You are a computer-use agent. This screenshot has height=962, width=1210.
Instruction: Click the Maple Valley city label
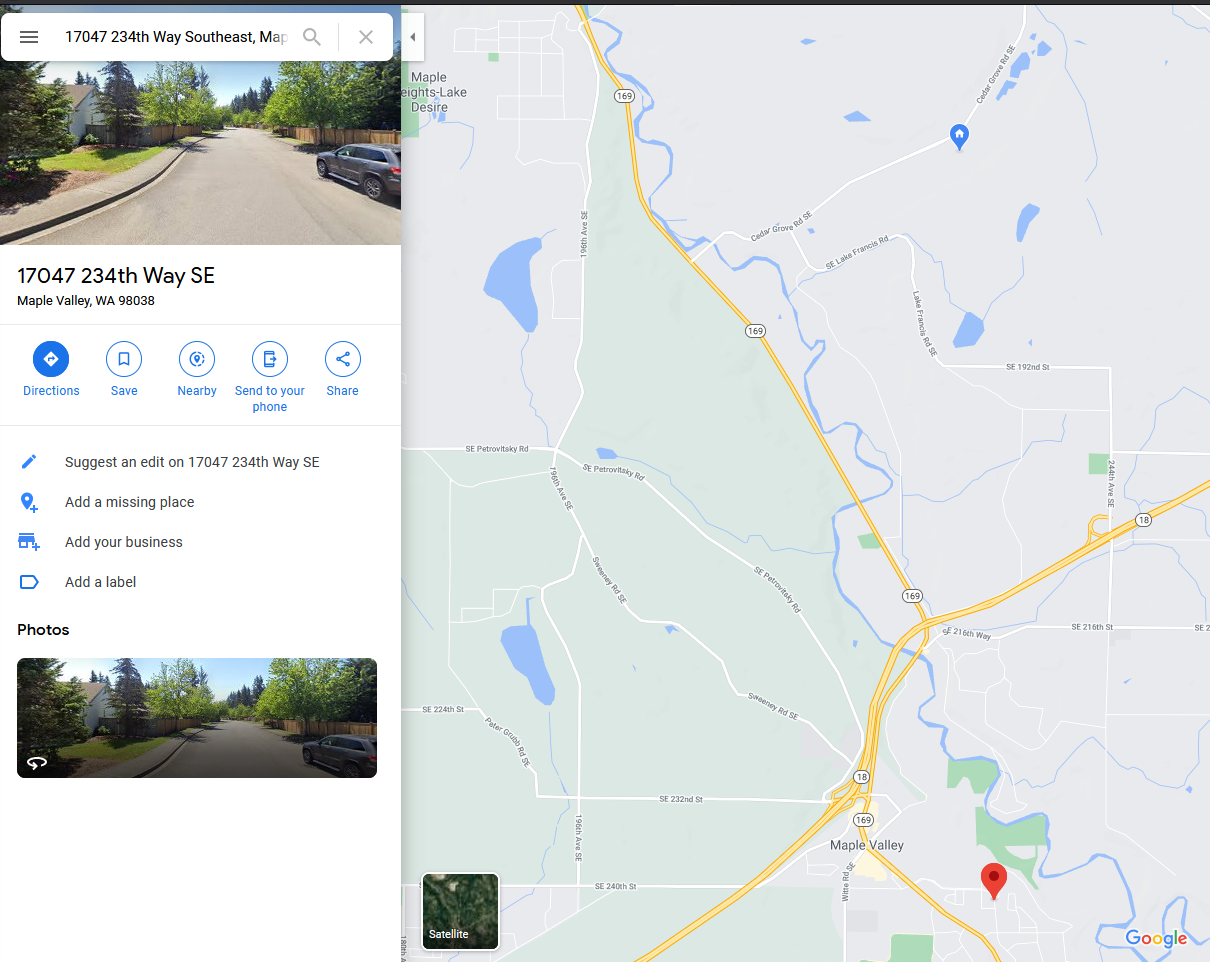pos(867,845)
